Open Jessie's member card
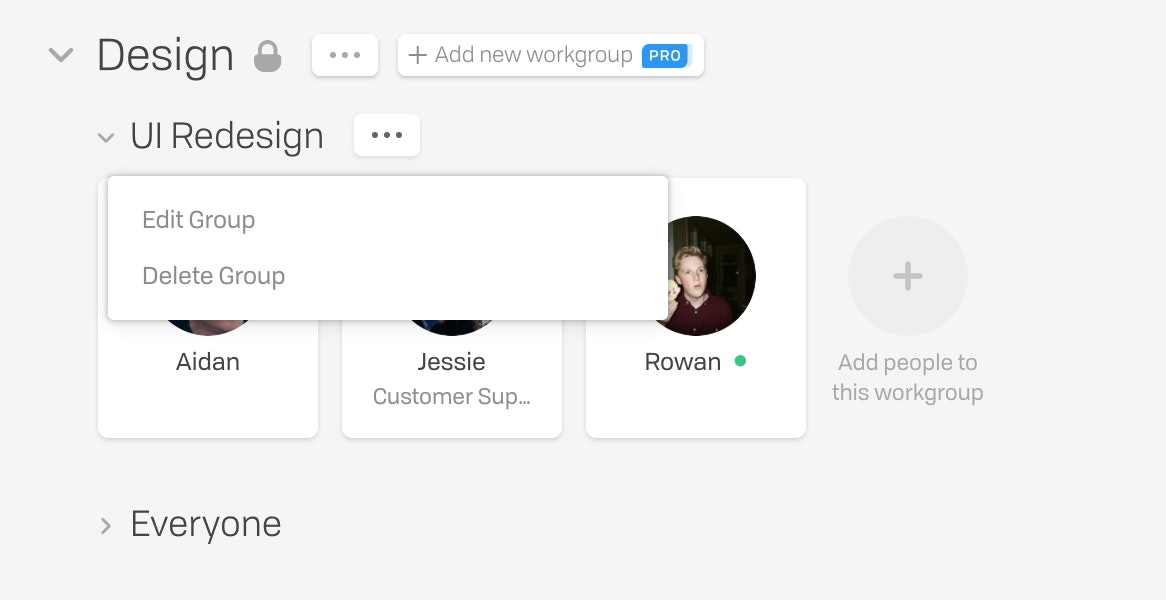This screenshot has height=600, width=1166. click(452, 379)
